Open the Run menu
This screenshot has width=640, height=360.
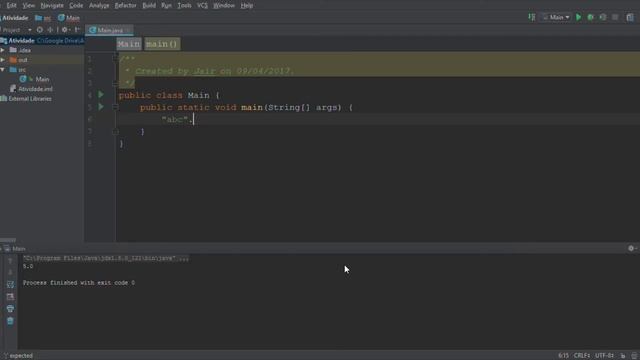pos(166,6)
